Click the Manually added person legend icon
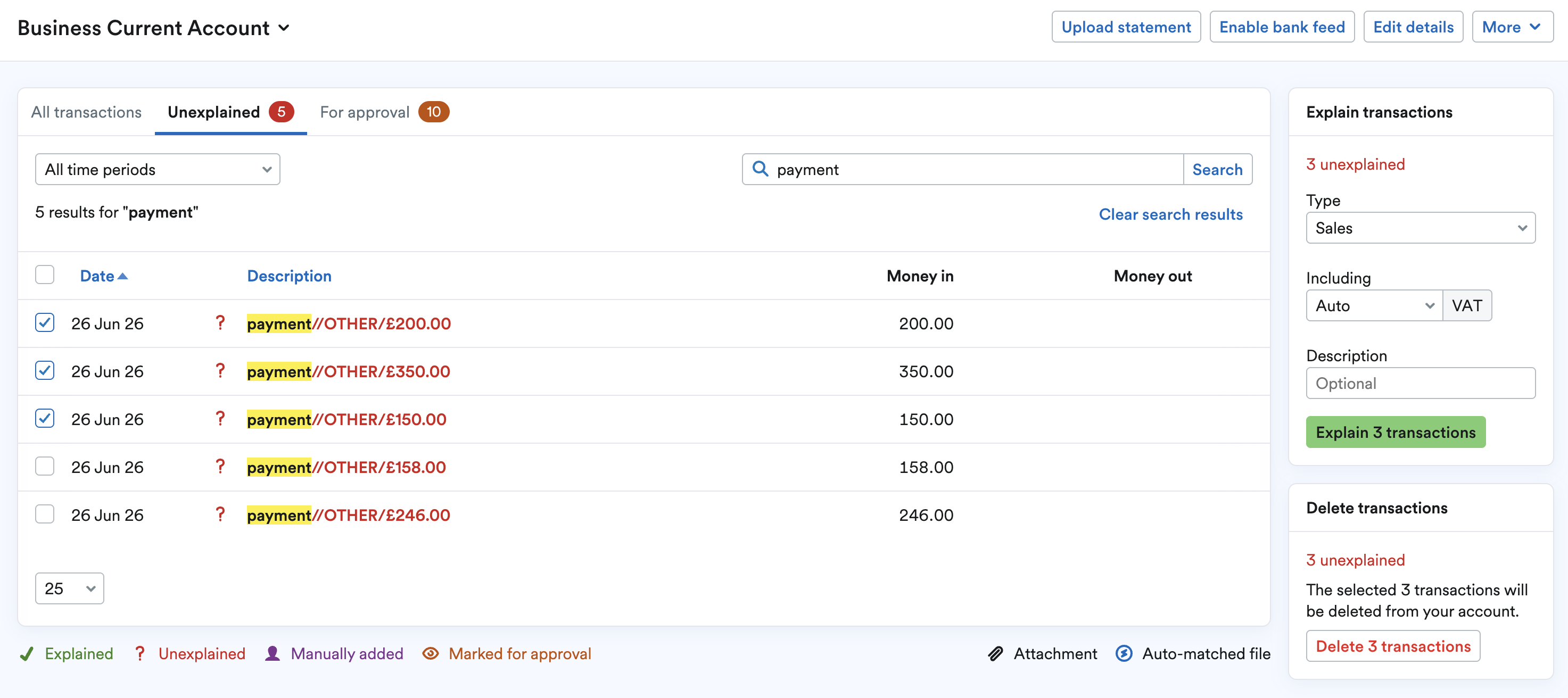Image resolution: width=1568 pixels, height=698 pixels. click(x=273, y=653)
